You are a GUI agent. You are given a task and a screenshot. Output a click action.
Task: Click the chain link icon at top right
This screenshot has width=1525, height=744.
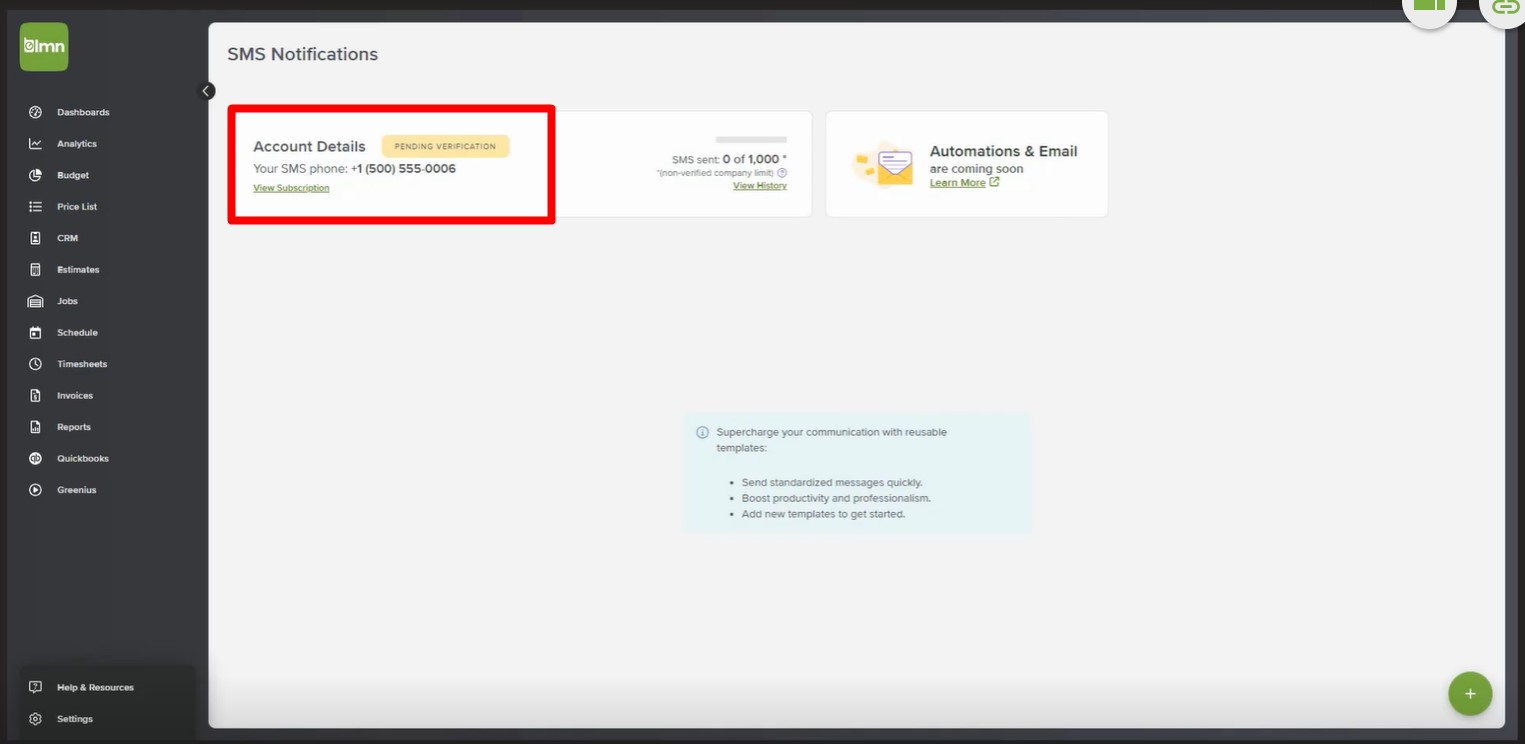1504,7
